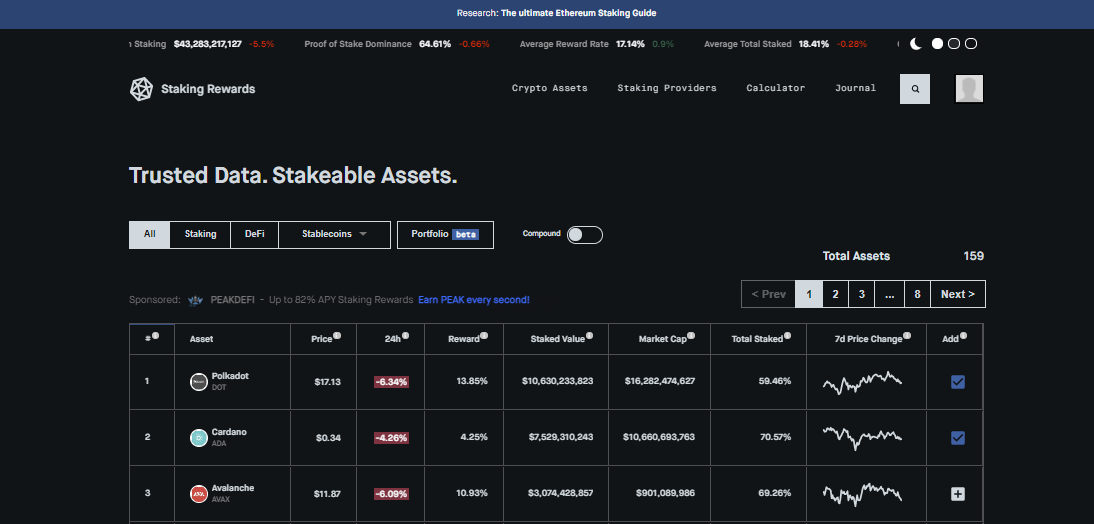1094x524 pixels.
Task: Sort by Asset column header
Action: click(201, 339)
